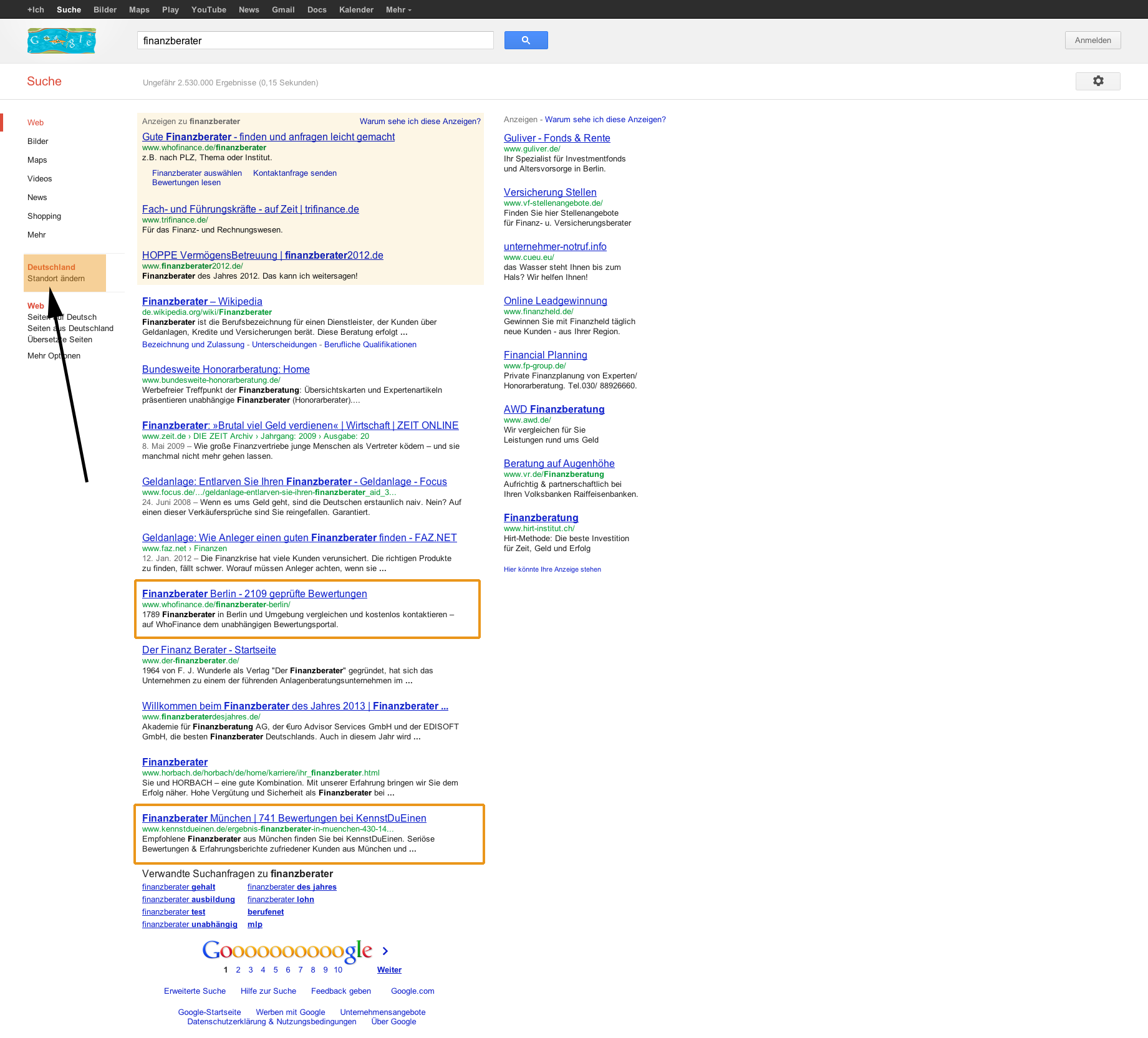
Task: Select Shopping in the left sidebar
Action: (44, 216)
